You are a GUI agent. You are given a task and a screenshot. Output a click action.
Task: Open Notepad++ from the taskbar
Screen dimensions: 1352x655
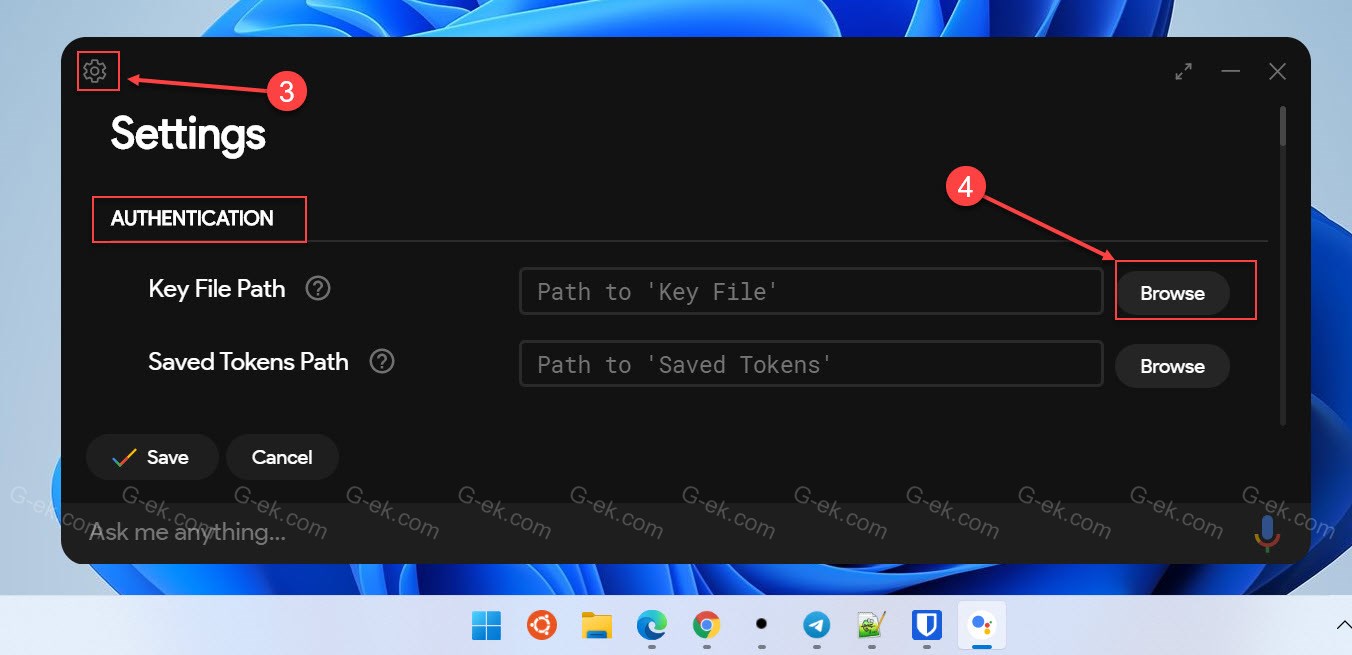(872, 626)
